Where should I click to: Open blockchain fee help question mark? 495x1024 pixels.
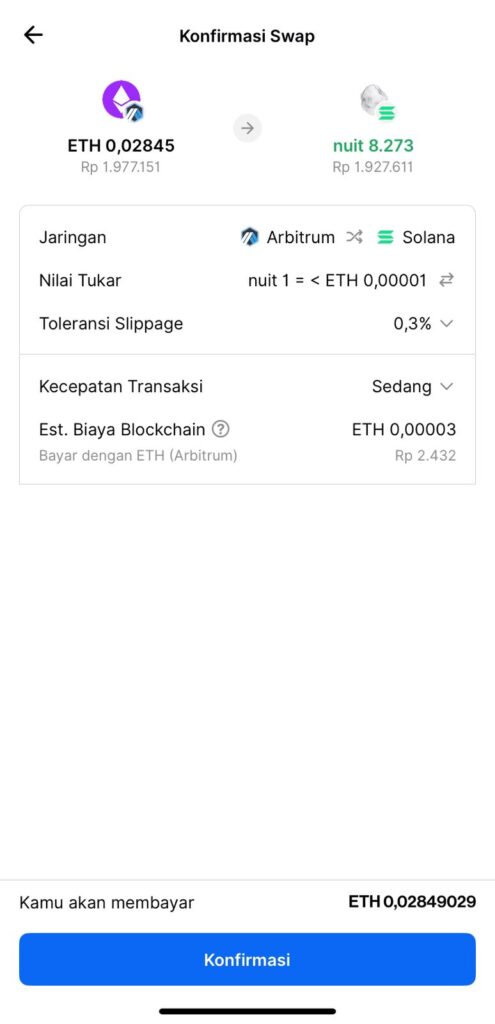(221, 429)
